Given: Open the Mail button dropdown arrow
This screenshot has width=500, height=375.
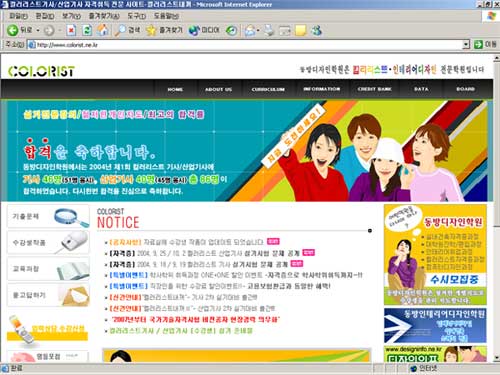Looking at the screenshot, I should click(258, 31).
